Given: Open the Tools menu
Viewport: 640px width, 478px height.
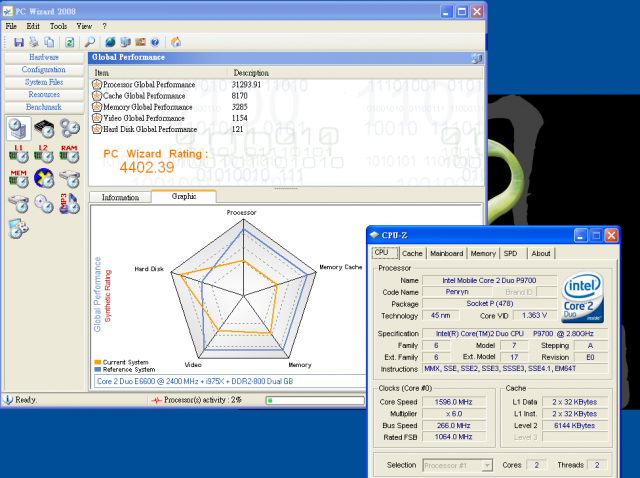Looking at the screenshot, I should (x=58, y=26).
